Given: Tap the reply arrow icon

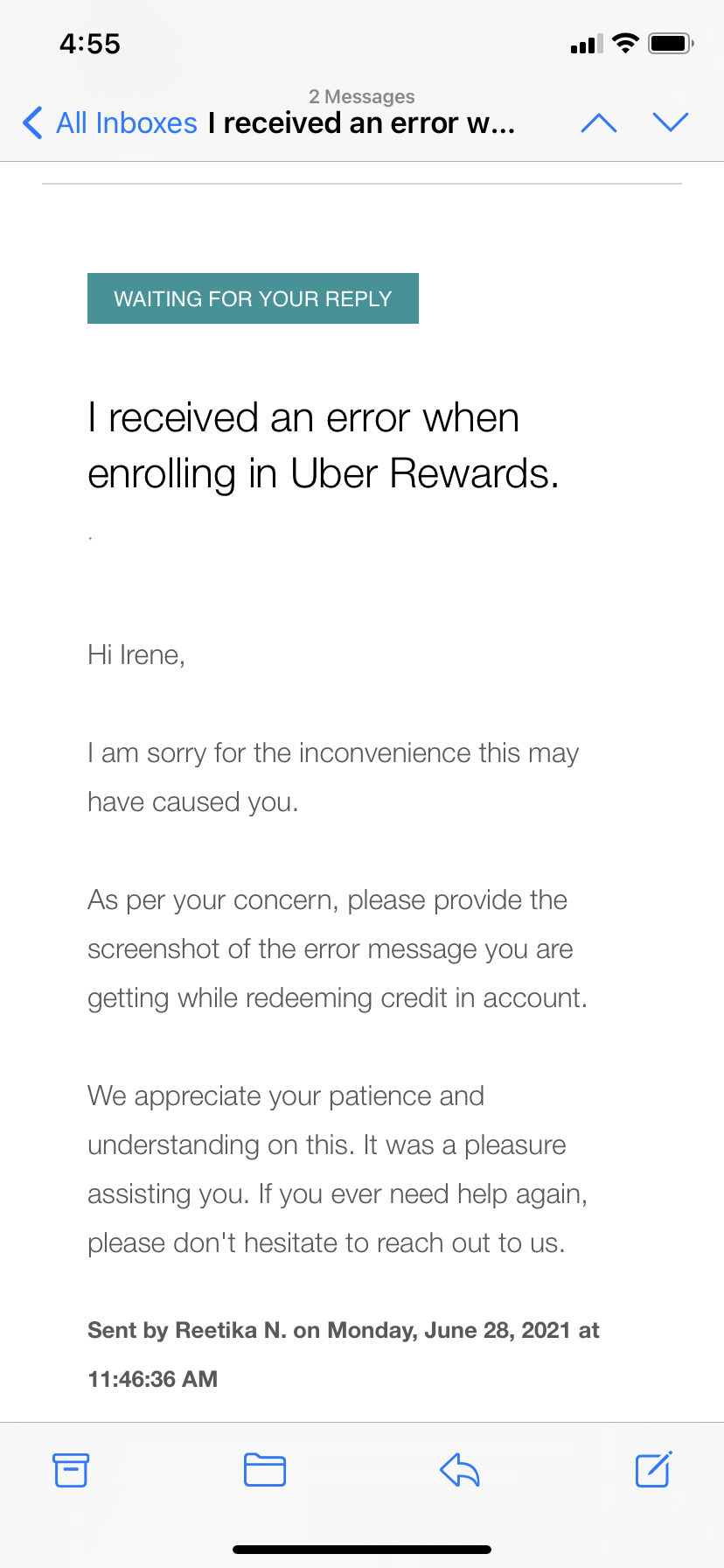Looking at the screenshot, I should pos(460,1470).
